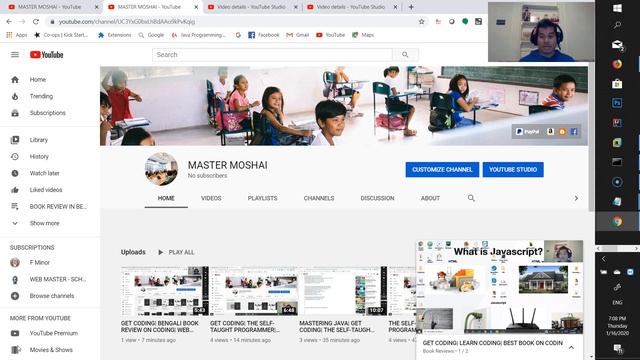Click the channel search icon in tabs row
640x360 pixels.
[x=471, y=198]
